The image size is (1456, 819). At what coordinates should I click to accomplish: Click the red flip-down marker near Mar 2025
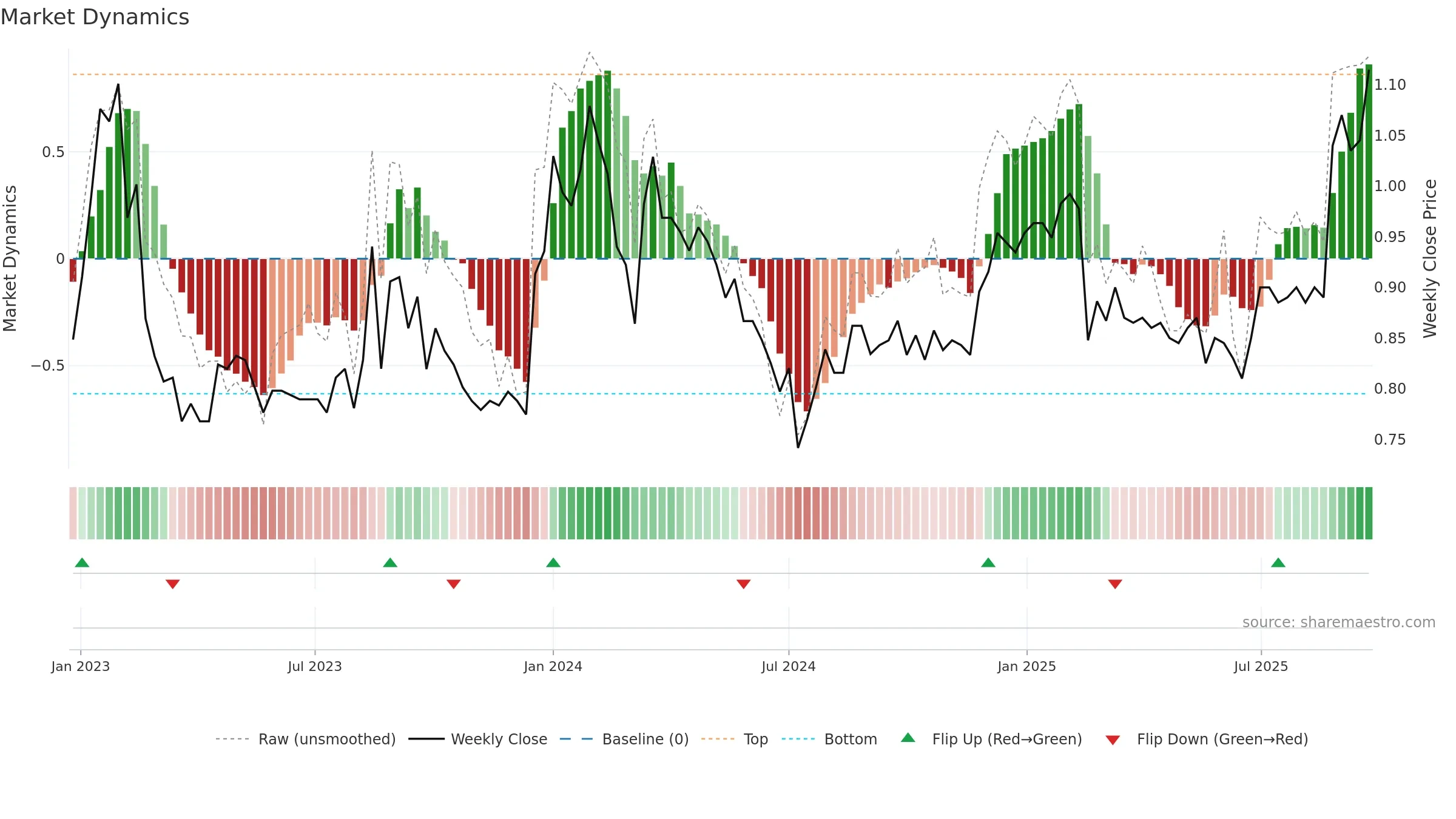[1115, 584]
